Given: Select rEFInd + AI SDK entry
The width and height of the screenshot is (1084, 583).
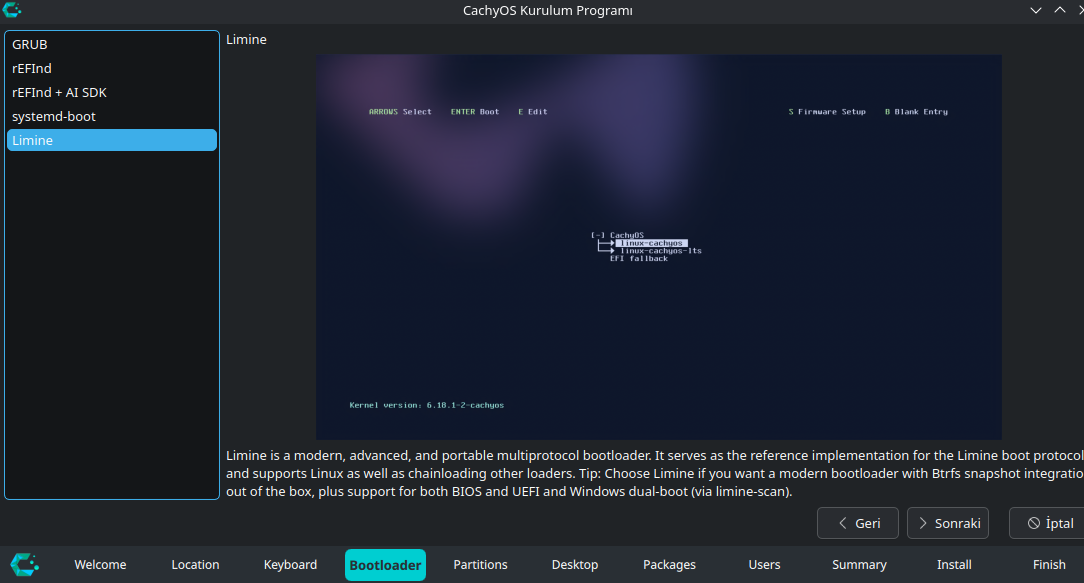Looking at the screenshot, I should pyautogui.click(x=111, y=92).
